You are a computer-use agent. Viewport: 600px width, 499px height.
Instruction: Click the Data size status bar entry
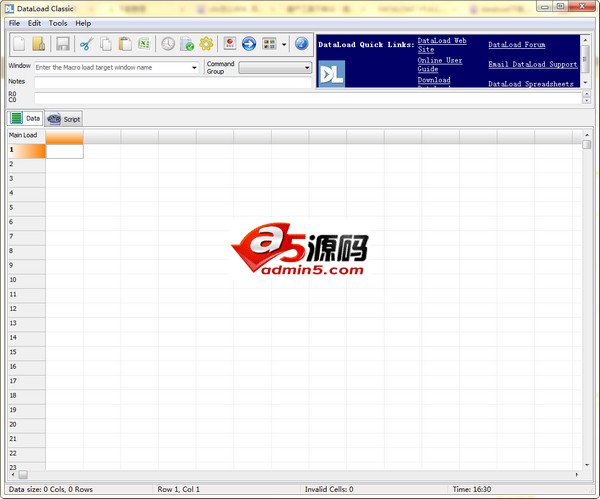51,489
